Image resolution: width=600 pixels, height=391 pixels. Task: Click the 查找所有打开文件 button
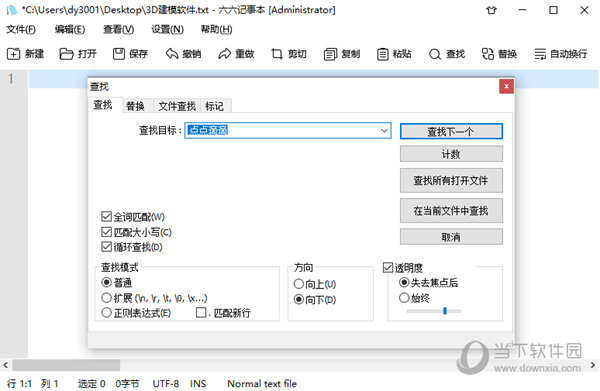[x=451, y=180]
